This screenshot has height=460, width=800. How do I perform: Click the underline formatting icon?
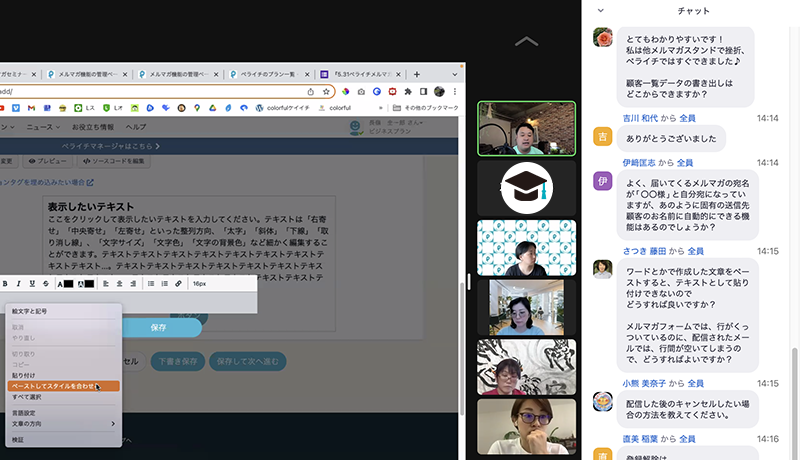pyautogui.click(x=32, y=284)
